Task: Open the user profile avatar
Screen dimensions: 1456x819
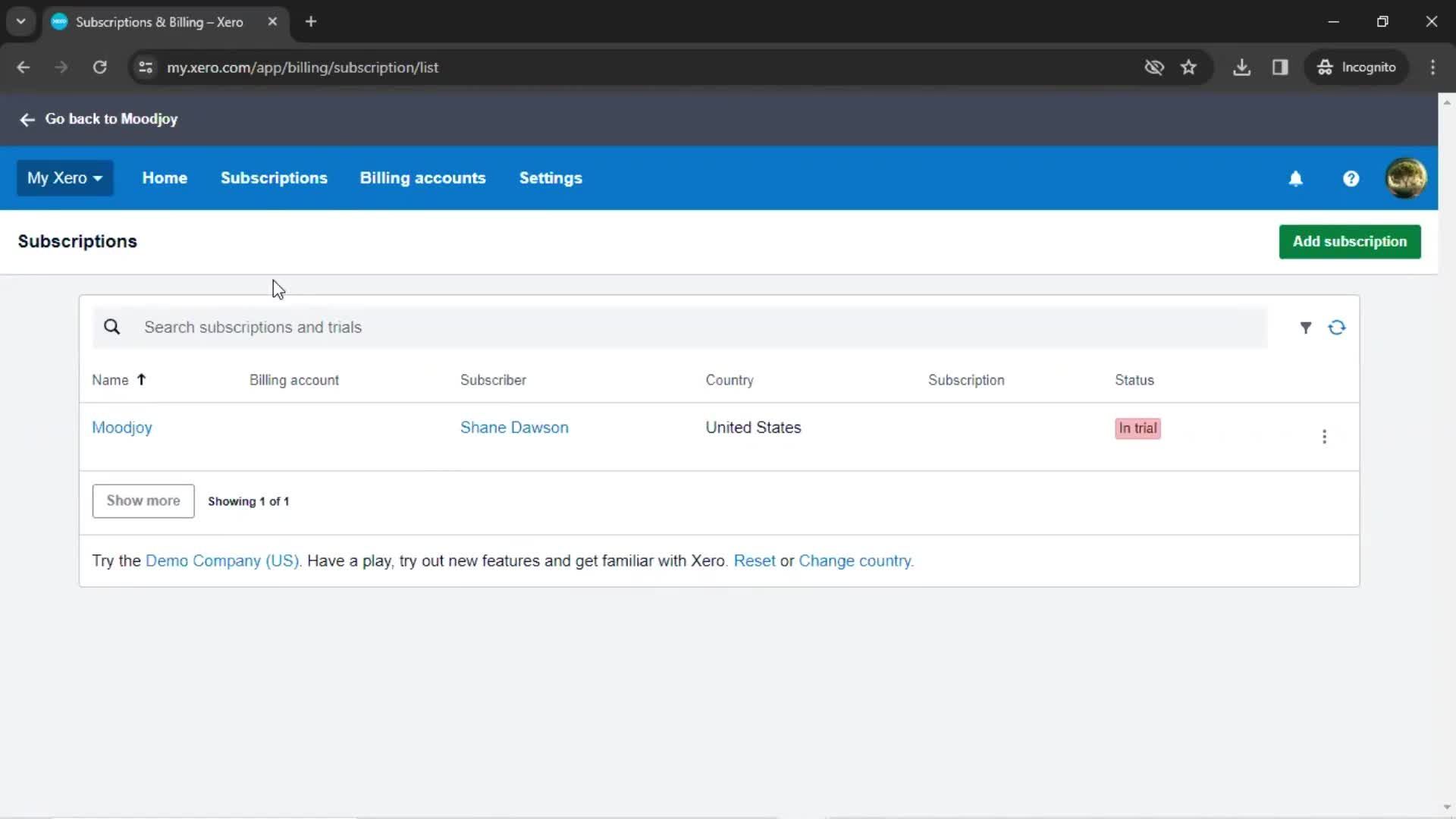Action: coord(1406,178)
